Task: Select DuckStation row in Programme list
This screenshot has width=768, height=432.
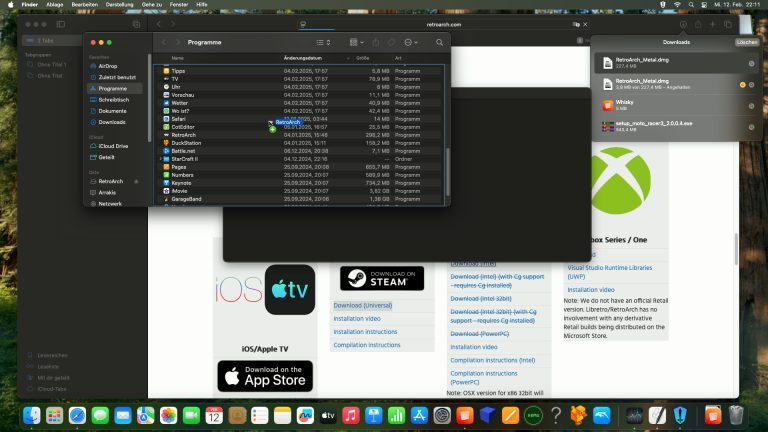Action: (299, 143)
